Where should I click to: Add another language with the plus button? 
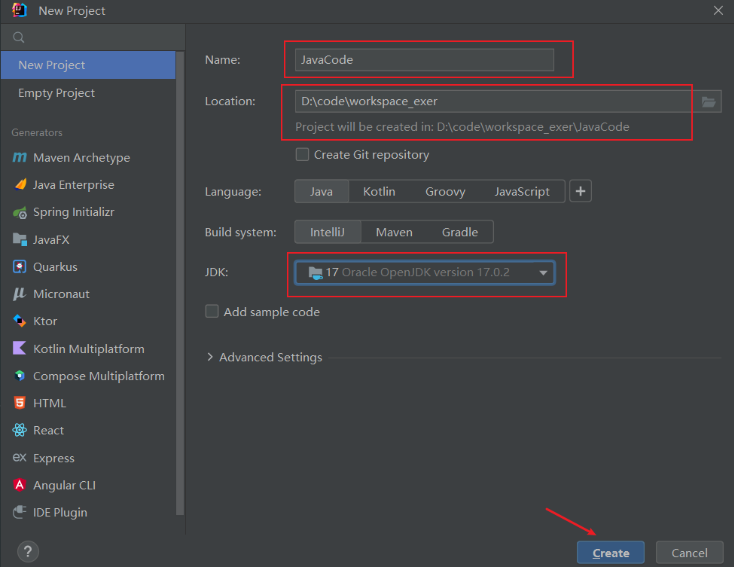pyautogui.click(x=580, y=191)
